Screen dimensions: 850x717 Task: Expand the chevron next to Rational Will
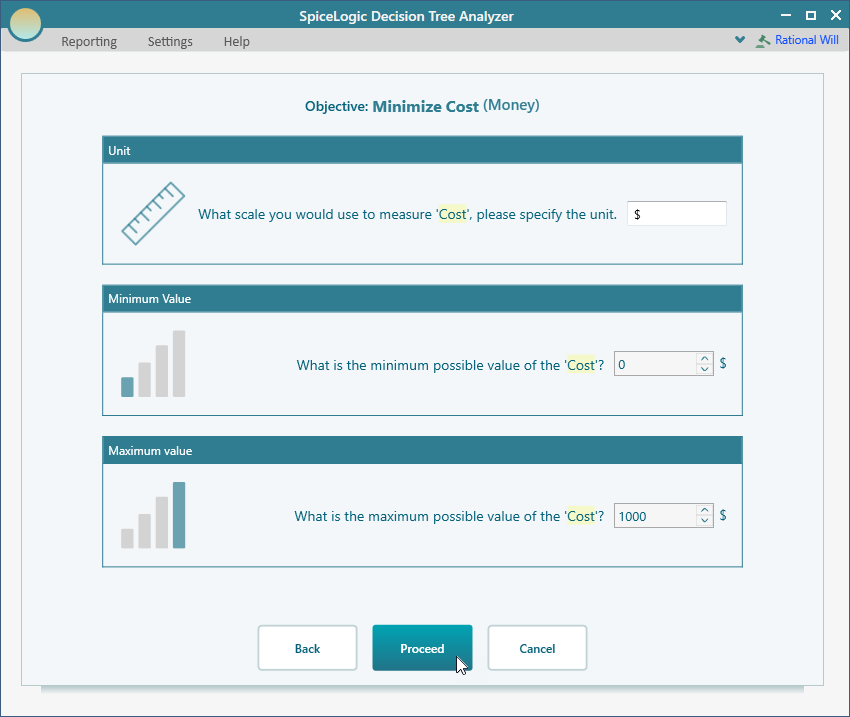coord(740,41)
